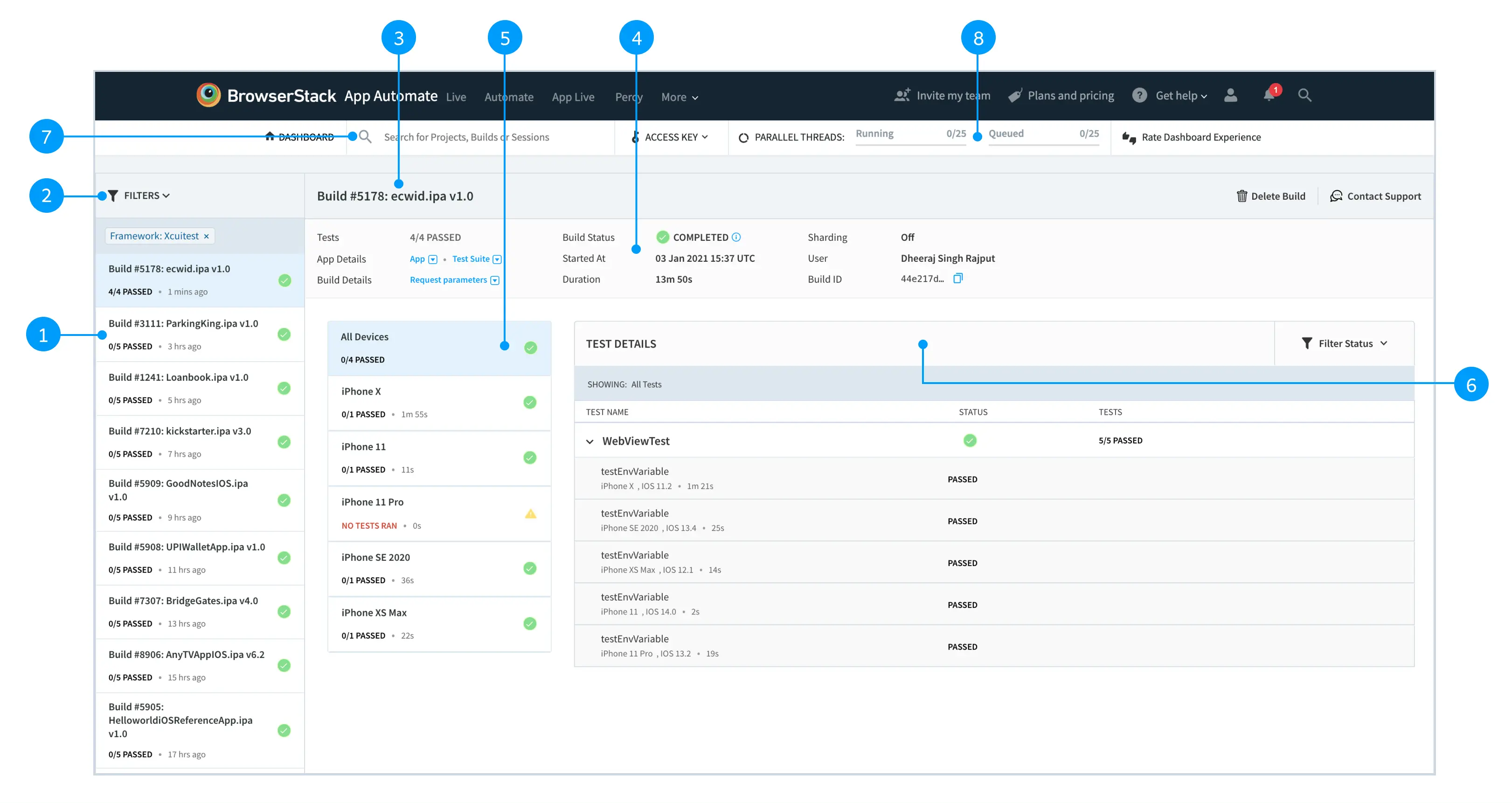Open the Filter Status dropdown
Image resolution: width=1512 pixels, height=803 pixels.
pos(1345,343)
